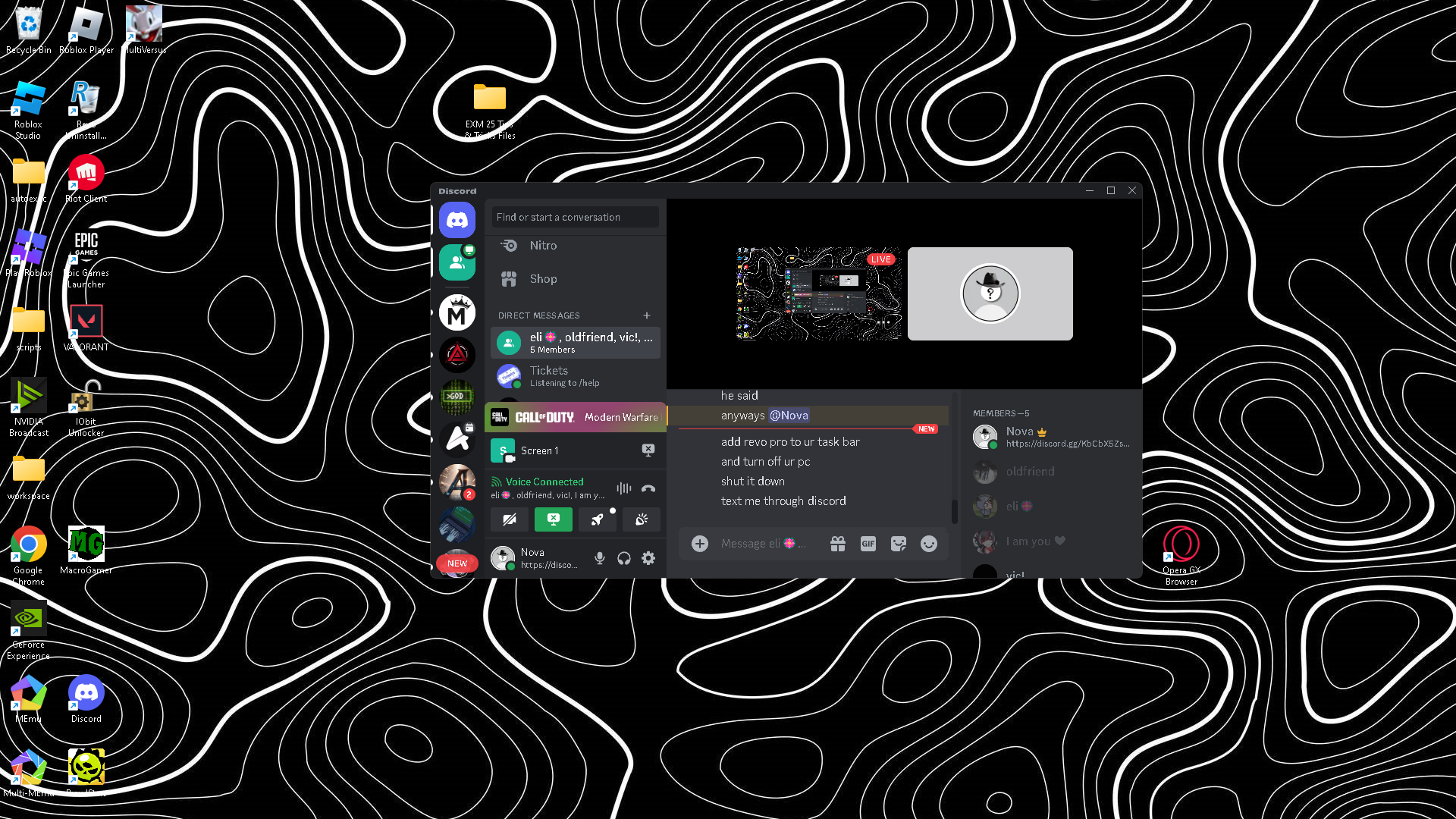The image size is (1456, 819).
Task: Create a new DM with plus
Action: pos(646,315)
